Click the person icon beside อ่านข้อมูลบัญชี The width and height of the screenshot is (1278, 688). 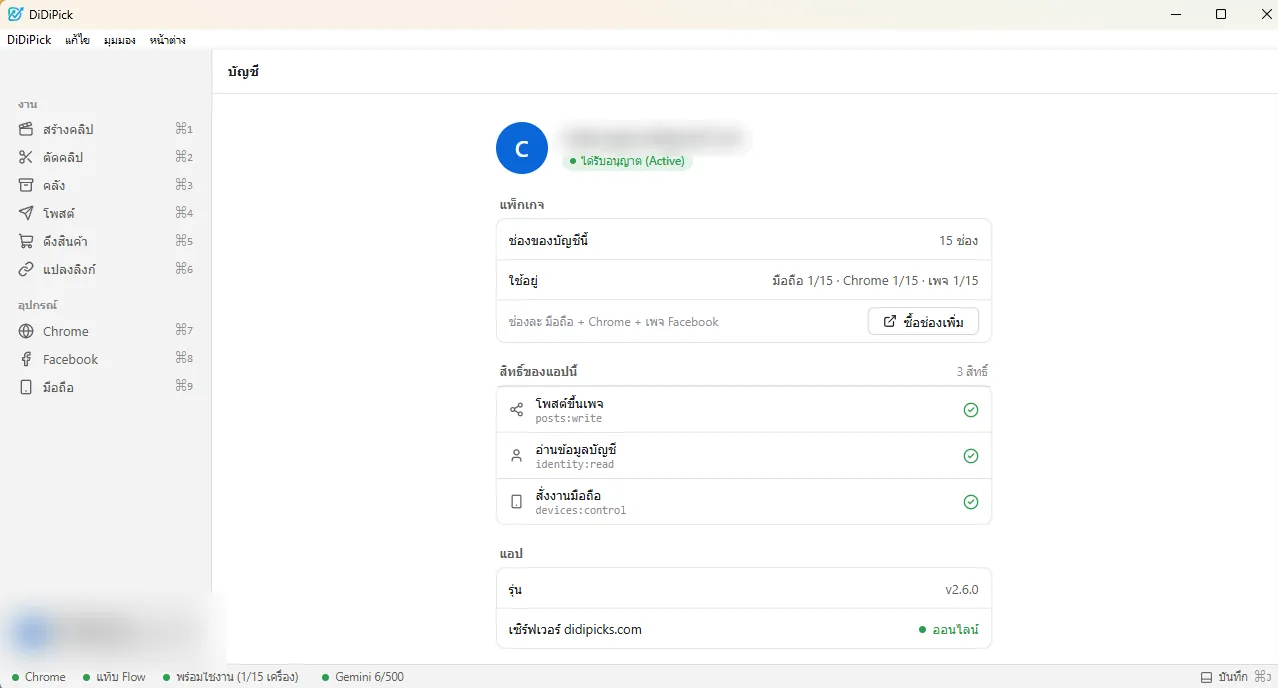[x=516, y=456]
